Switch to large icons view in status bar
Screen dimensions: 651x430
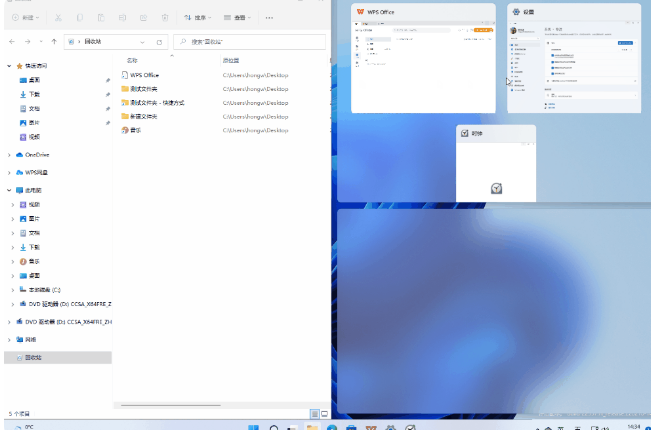pos(323,413)
